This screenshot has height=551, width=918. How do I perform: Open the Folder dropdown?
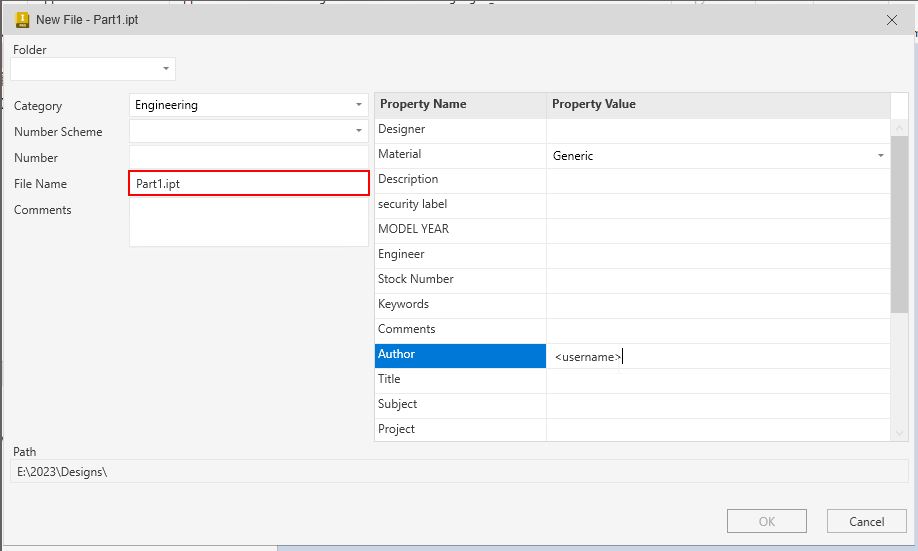165,69
